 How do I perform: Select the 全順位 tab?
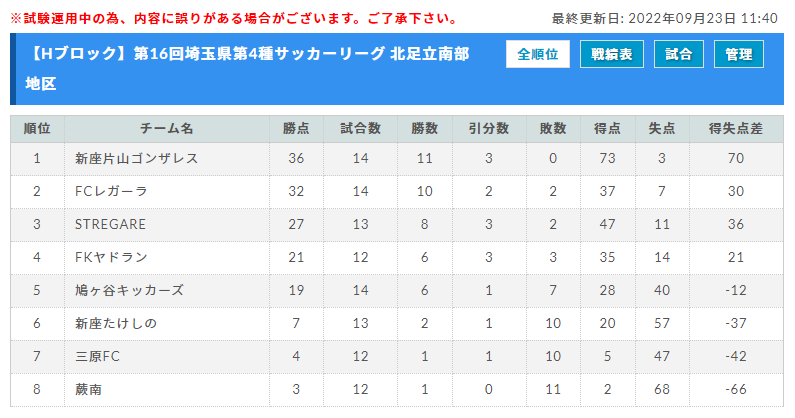coord(537,54)
